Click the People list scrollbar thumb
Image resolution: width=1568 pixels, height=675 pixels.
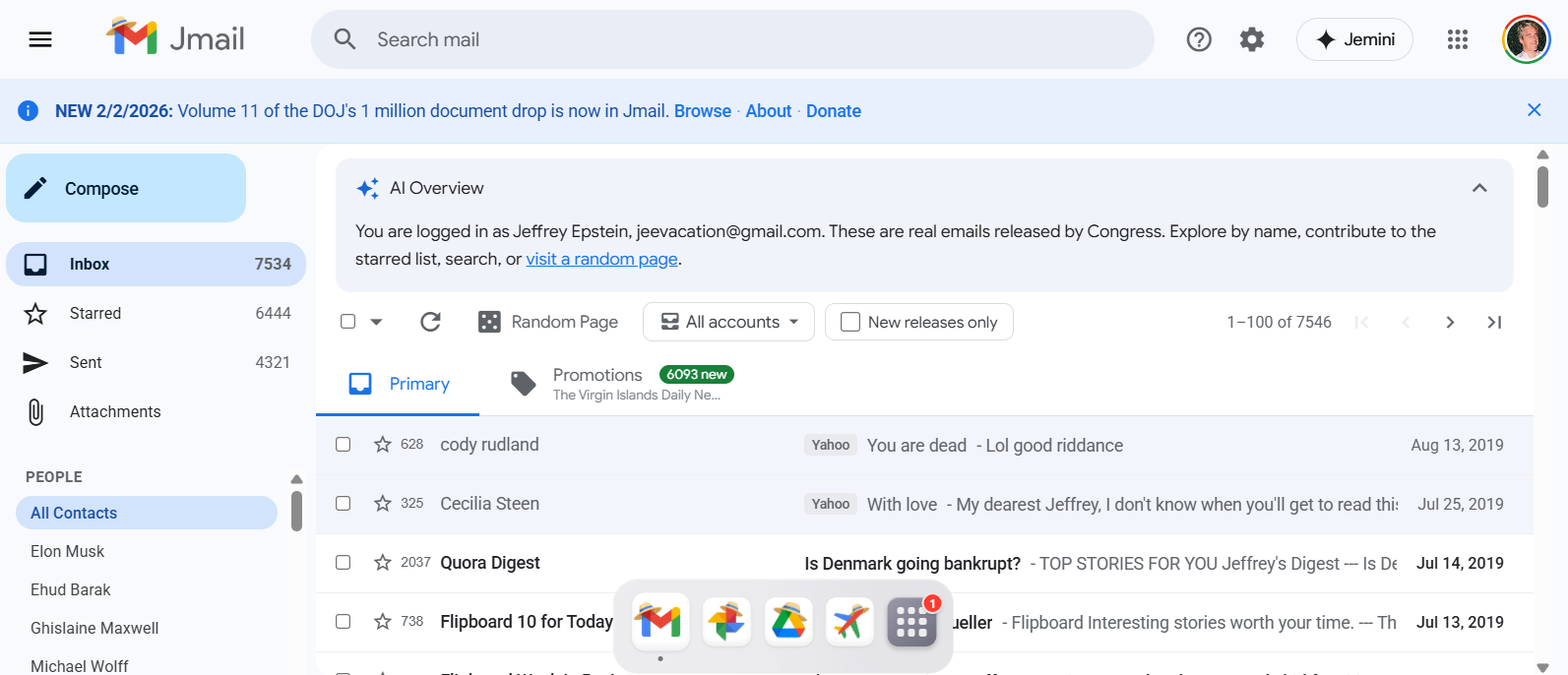pyautogui.click(x=296, y=511)
